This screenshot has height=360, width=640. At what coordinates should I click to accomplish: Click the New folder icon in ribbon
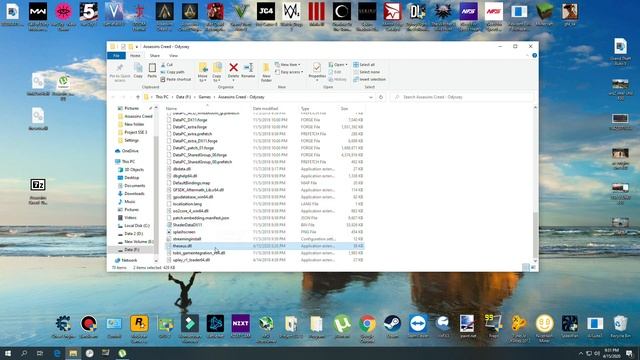(266, 68)
